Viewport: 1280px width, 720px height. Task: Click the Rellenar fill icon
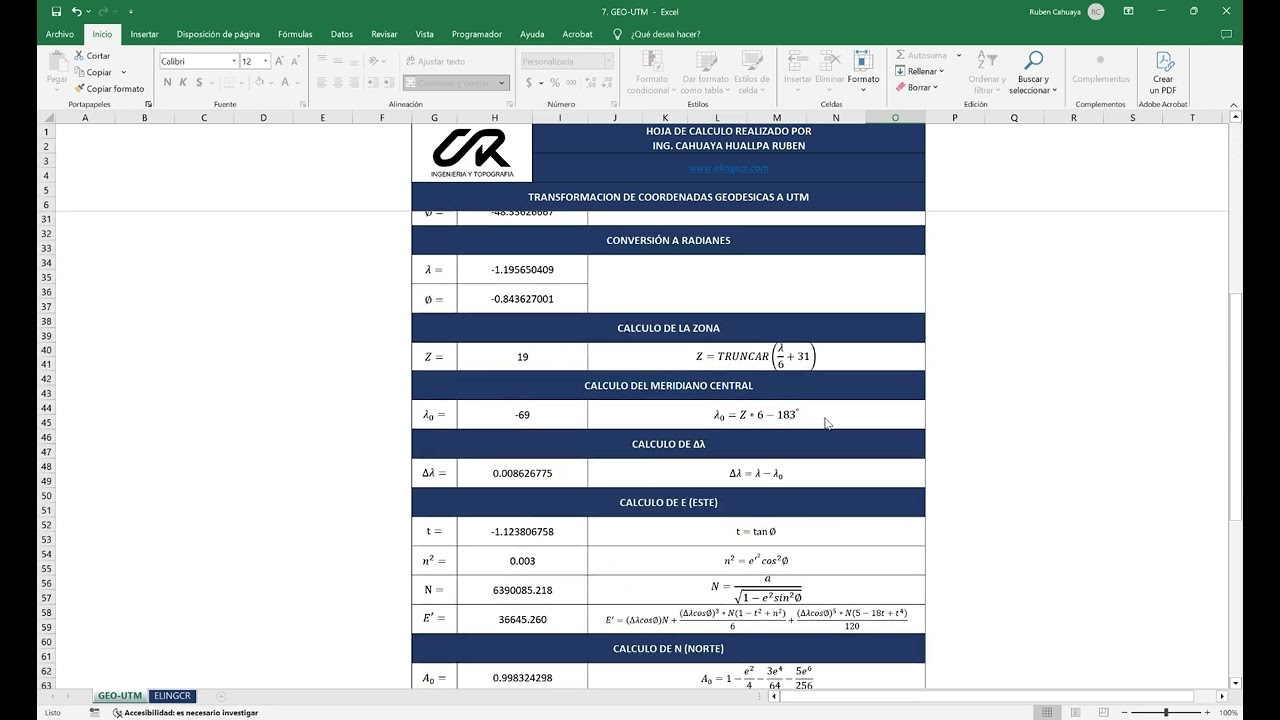(900, 72)
